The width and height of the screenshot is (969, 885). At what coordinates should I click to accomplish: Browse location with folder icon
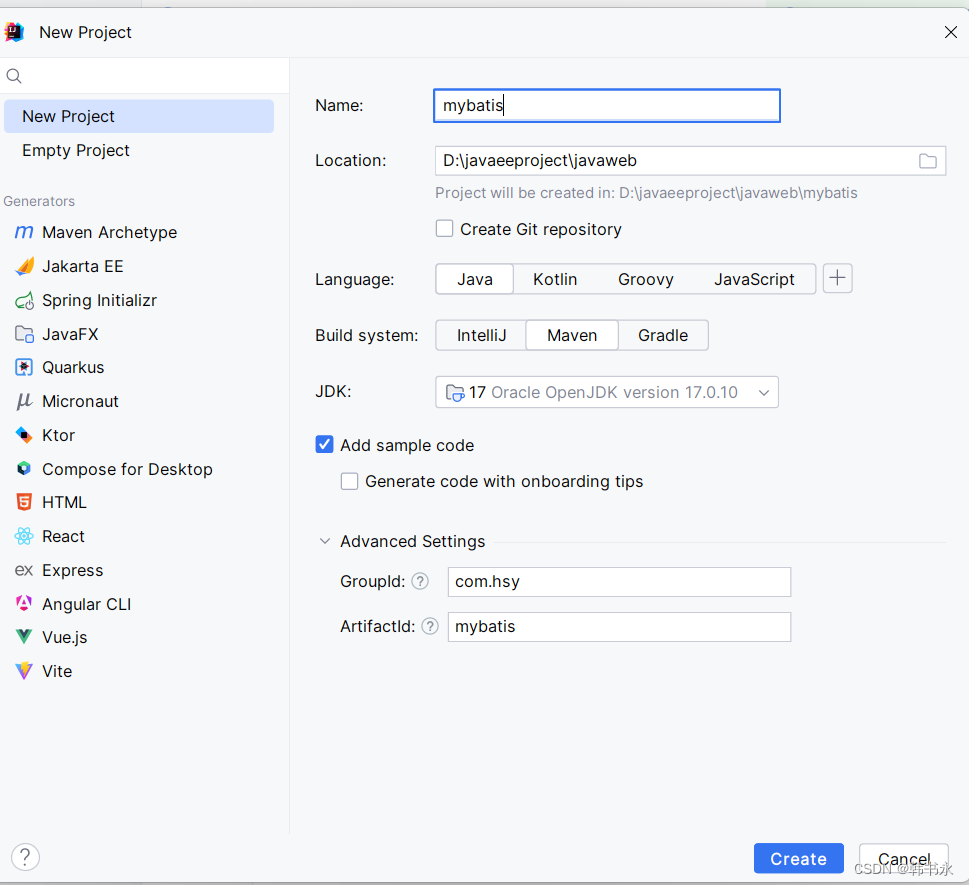928,161
